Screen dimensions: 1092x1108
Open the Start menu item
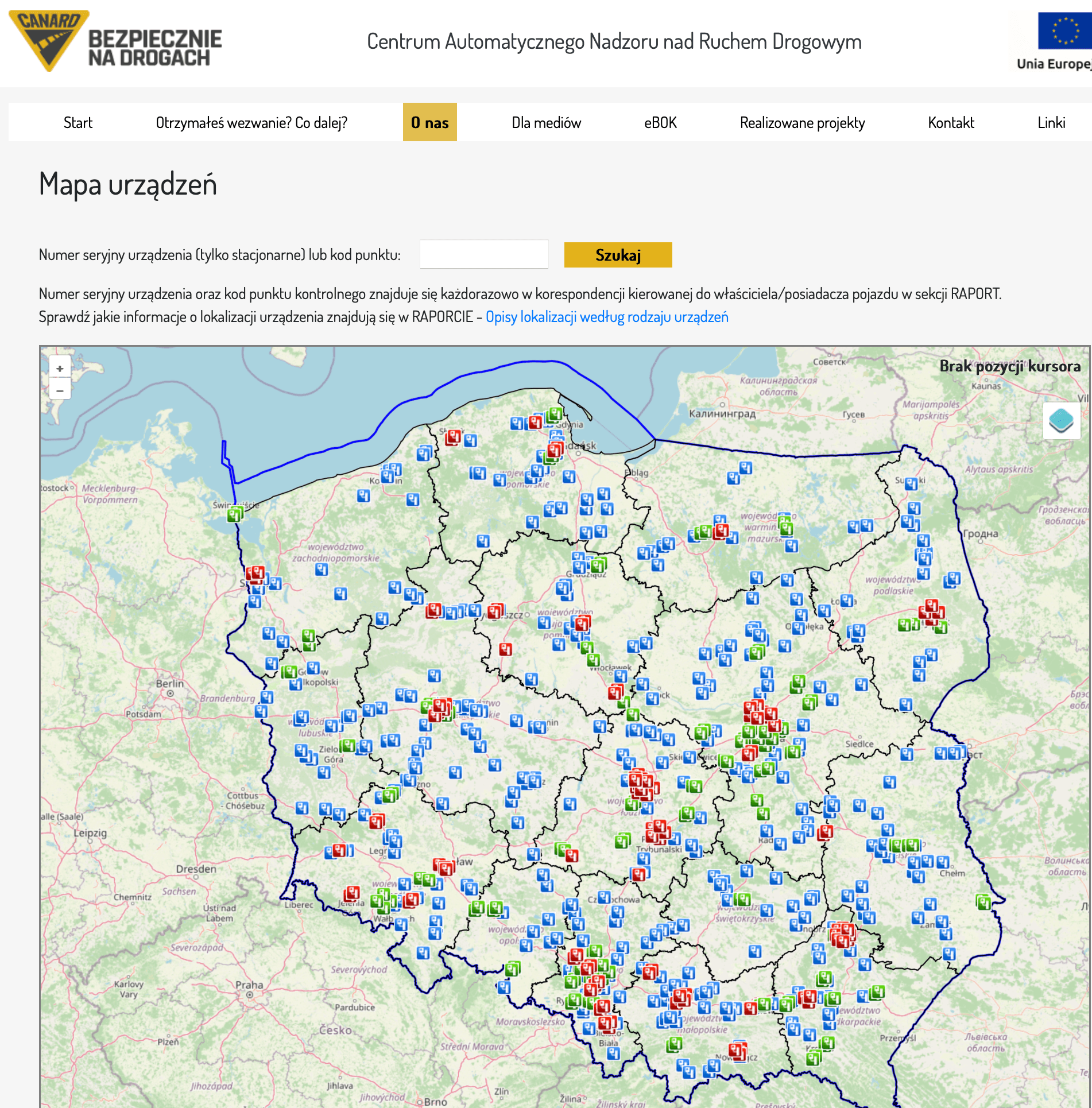[x=78, y=122]
